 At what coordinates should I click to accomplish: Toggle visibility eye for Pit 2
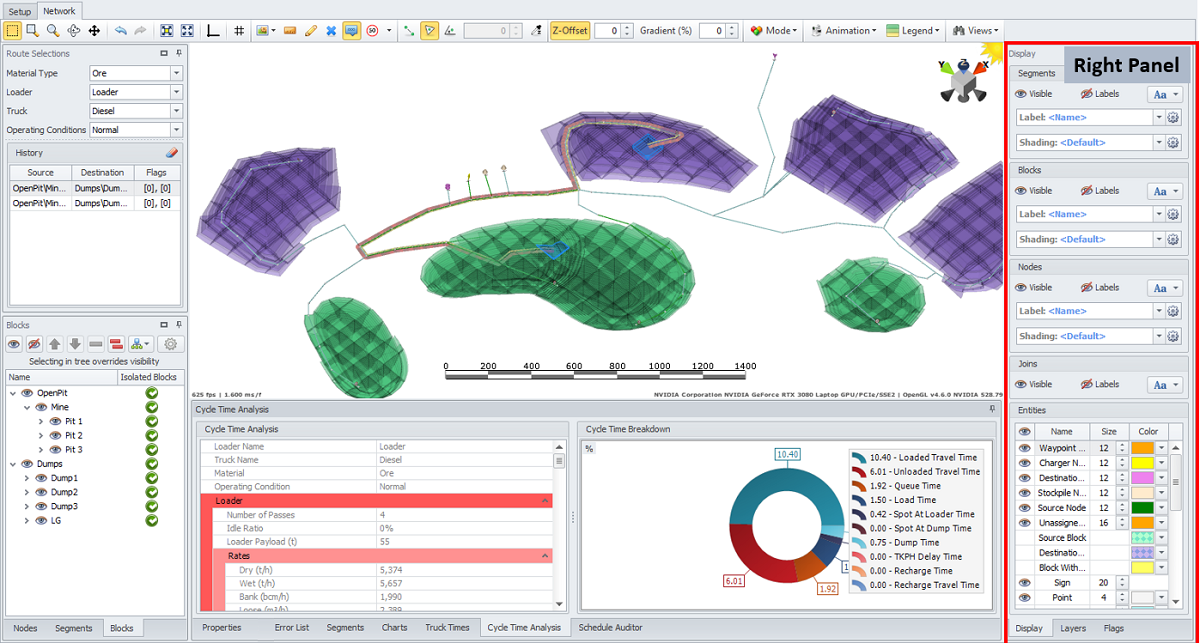coord(55,436)
